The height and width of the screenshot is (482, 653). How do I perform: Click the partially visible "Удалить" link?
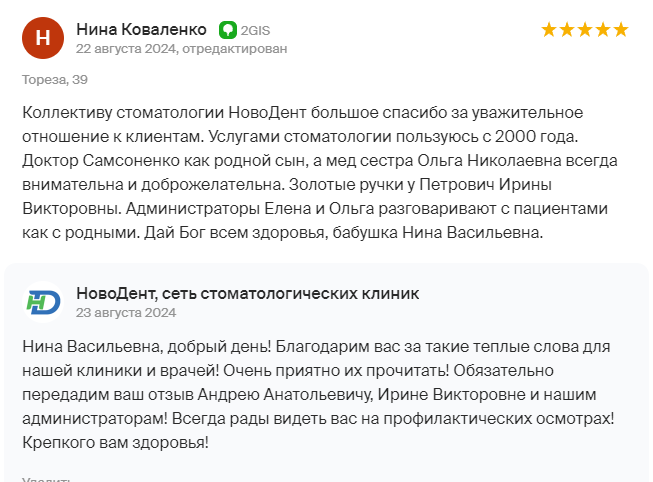(x=46, y=479)
